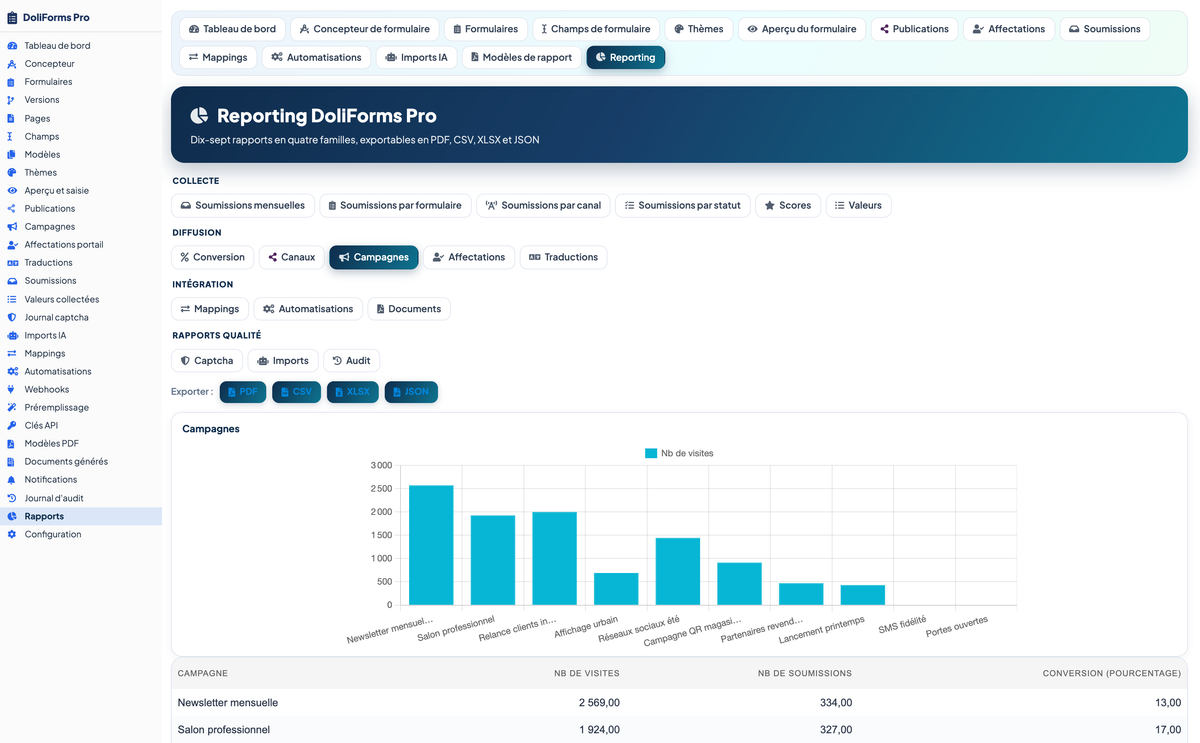Click the Journal d'audit history icon
This screenshot has width=1200, height=743.
point(12,498)
